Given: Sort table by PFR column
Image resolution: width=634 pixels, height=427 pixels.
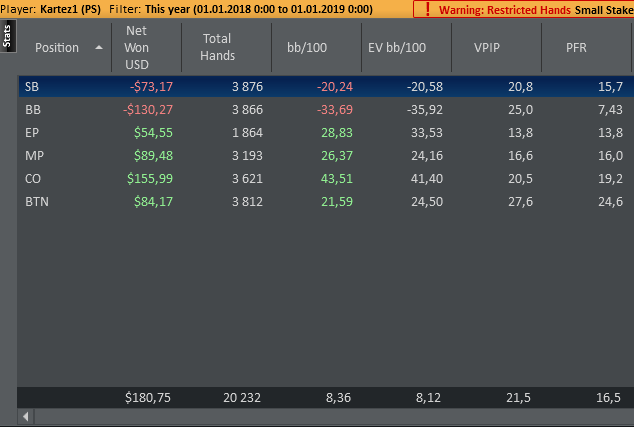Looking at the screenshot, I should point(576,47).
